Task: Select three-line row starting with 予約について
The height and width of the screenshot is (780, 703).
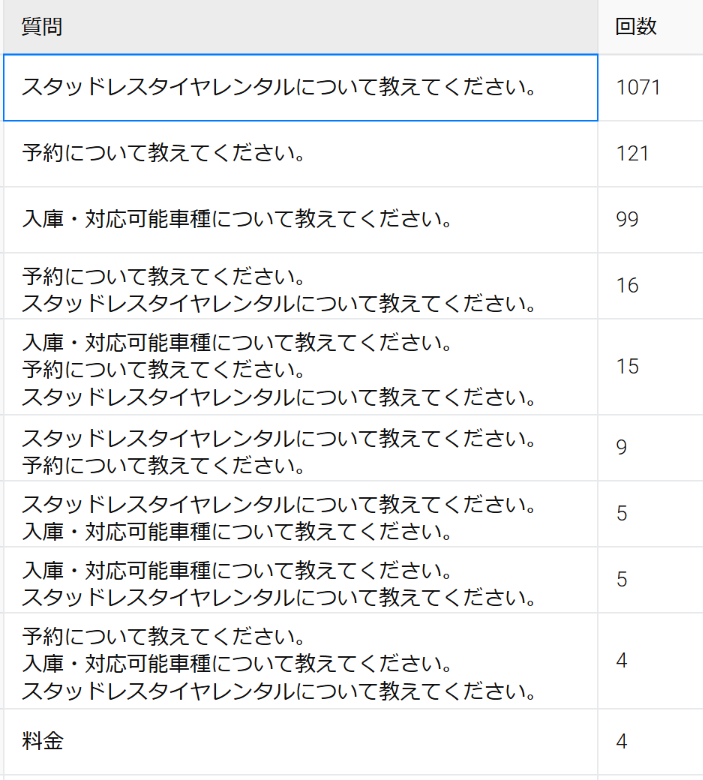Action: pos(300,663)
